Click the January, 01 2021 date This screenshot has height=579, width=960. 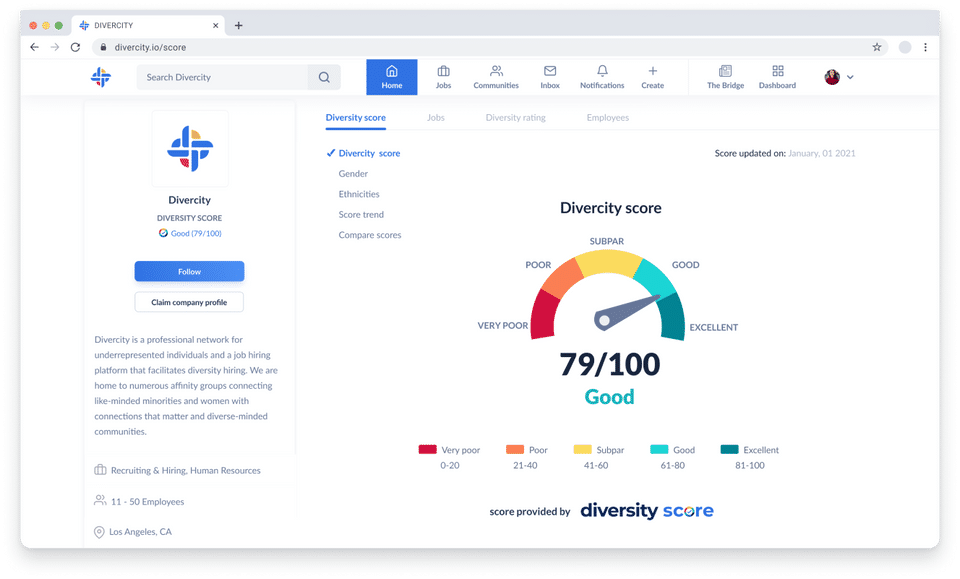pos(822,153)
